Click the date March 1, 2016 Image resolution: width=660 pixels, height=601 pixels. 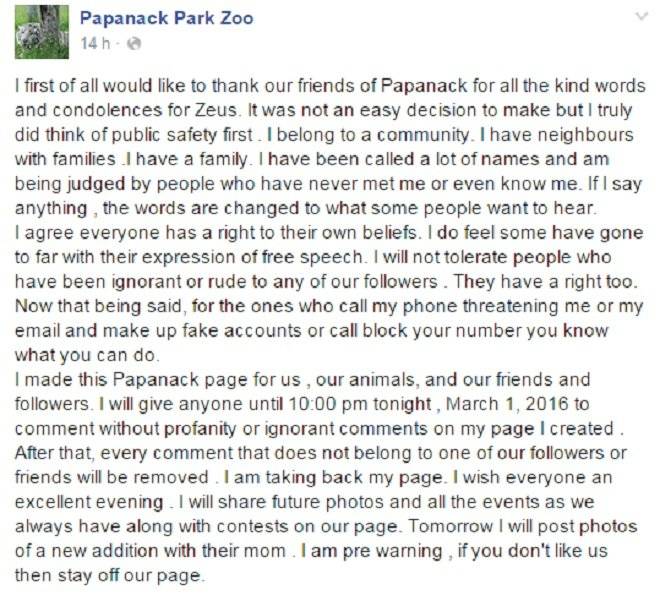pyautogui.click(x=506, y=404)
